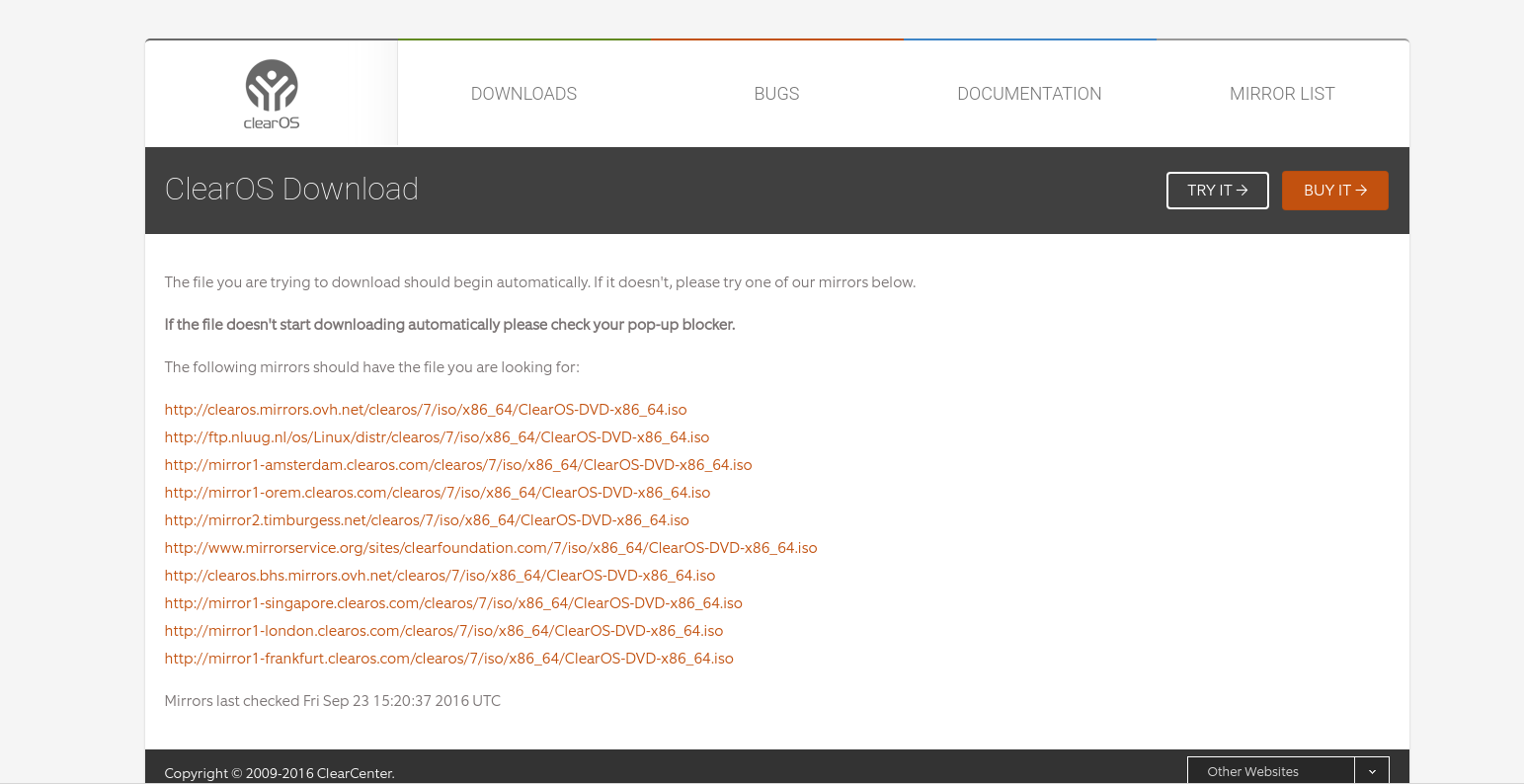Viewport: 1524px width, 784px height.
Task: Click 'The following mirrors should have' sentence
Action: pos(371,367)
